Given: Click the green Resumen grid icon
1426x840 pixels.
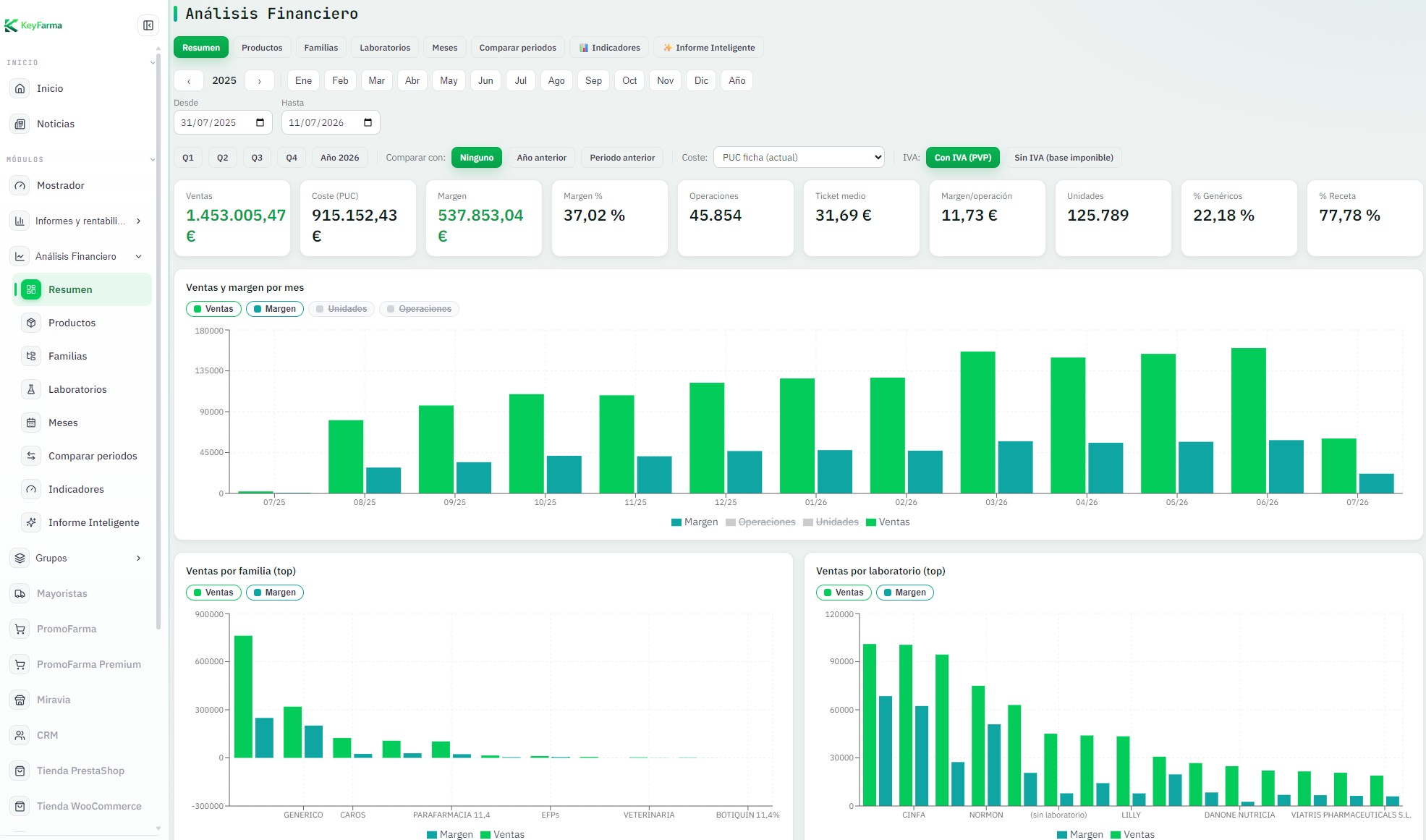Looking at the screenshot, I should [x=31, y=289].
